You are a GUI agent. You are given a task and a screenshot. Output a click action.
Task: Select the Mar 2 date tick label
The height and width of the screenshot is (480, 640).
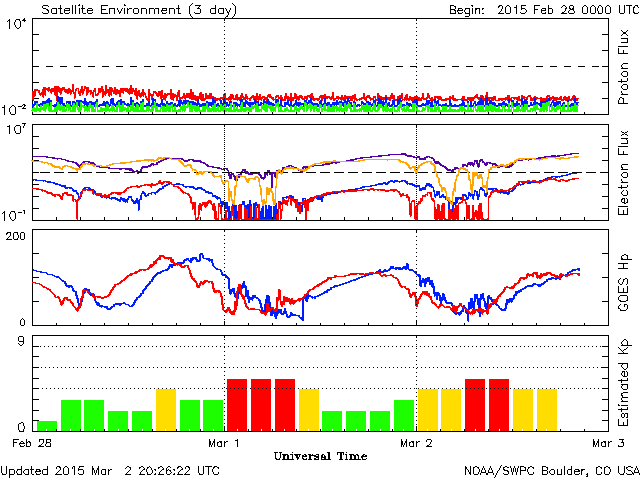[415, 441]
